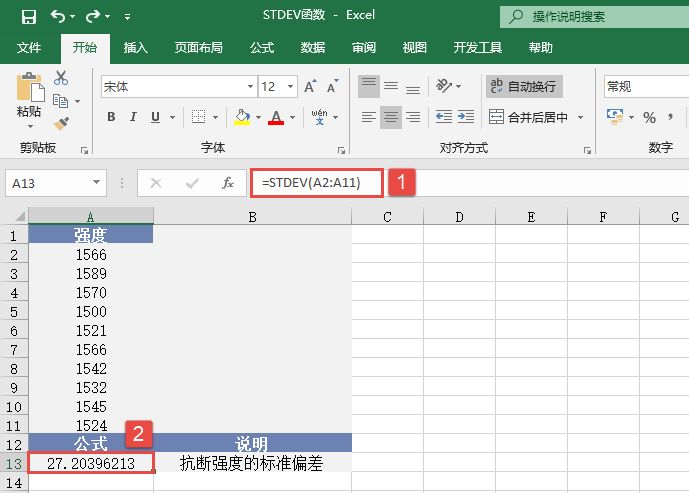Toggle Bold formatting

pos(112,117)
